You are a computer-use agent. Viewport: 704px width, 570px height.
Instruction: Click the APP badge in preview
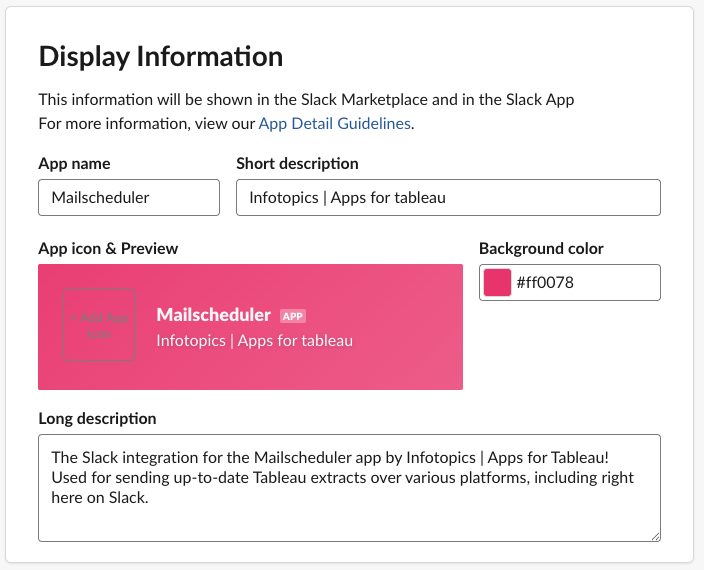coord(293,316)
